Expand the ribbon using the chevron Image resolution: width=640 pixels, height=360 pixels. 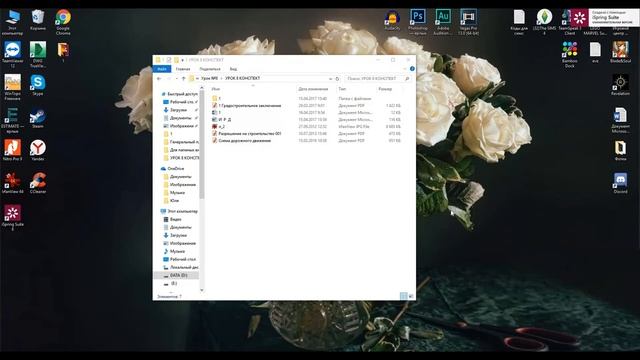tap(406, 69)
